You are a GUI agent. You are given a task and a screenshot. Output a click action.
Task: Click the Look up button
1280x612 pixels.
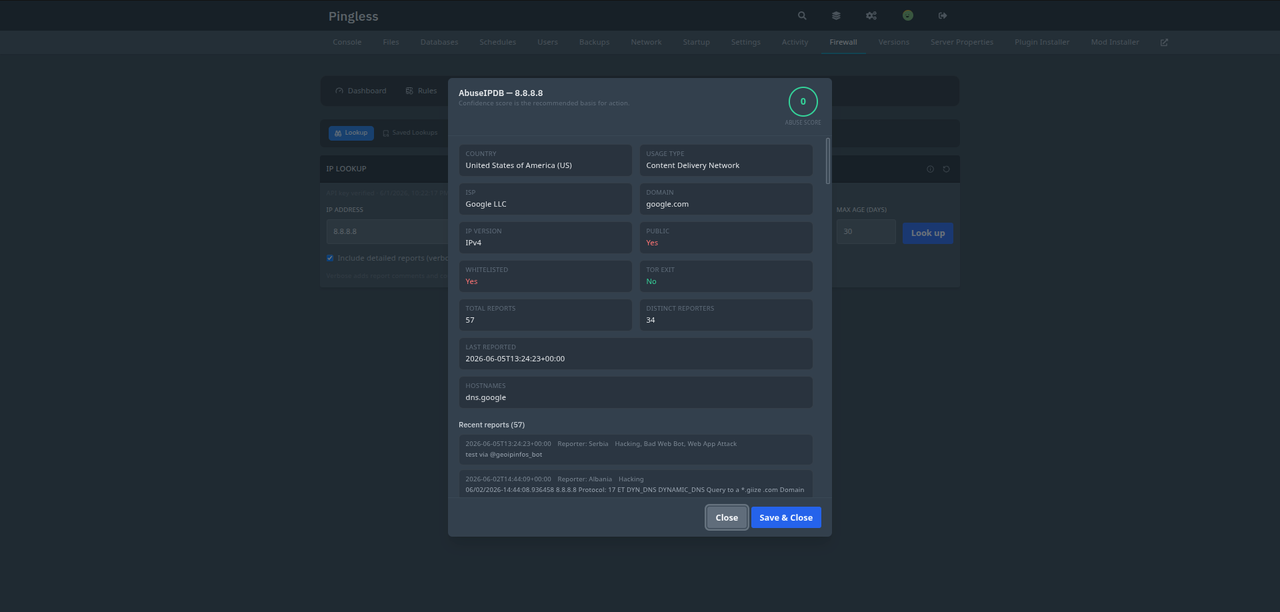coord(928,233)
